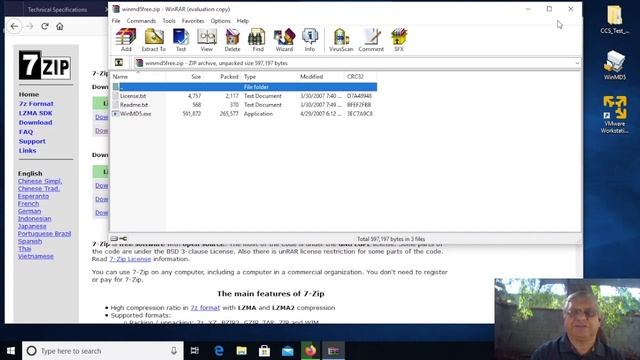Click the VirusScan toolbar icon
This screenshot has width=640, height=360.
pos(341,40)
